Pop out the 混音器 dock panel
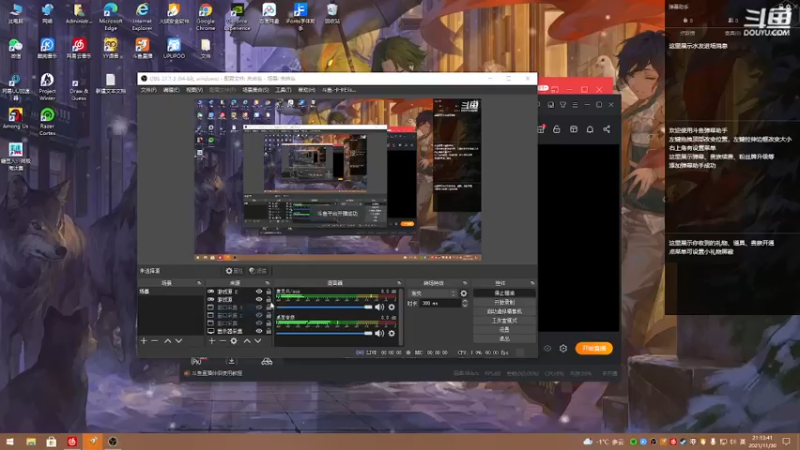Screen dimensions: 800x450 (x=399, y=283)
